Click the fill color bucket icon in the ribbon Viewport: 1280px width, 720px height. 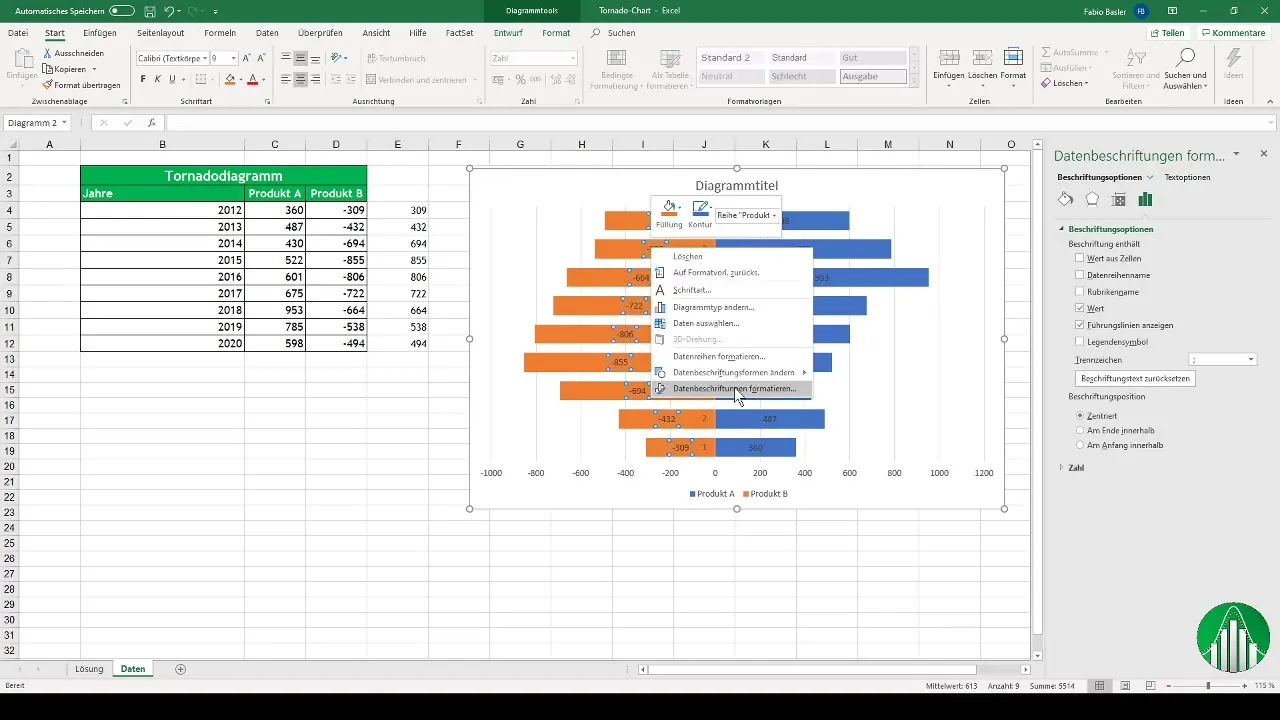[230, 79]
